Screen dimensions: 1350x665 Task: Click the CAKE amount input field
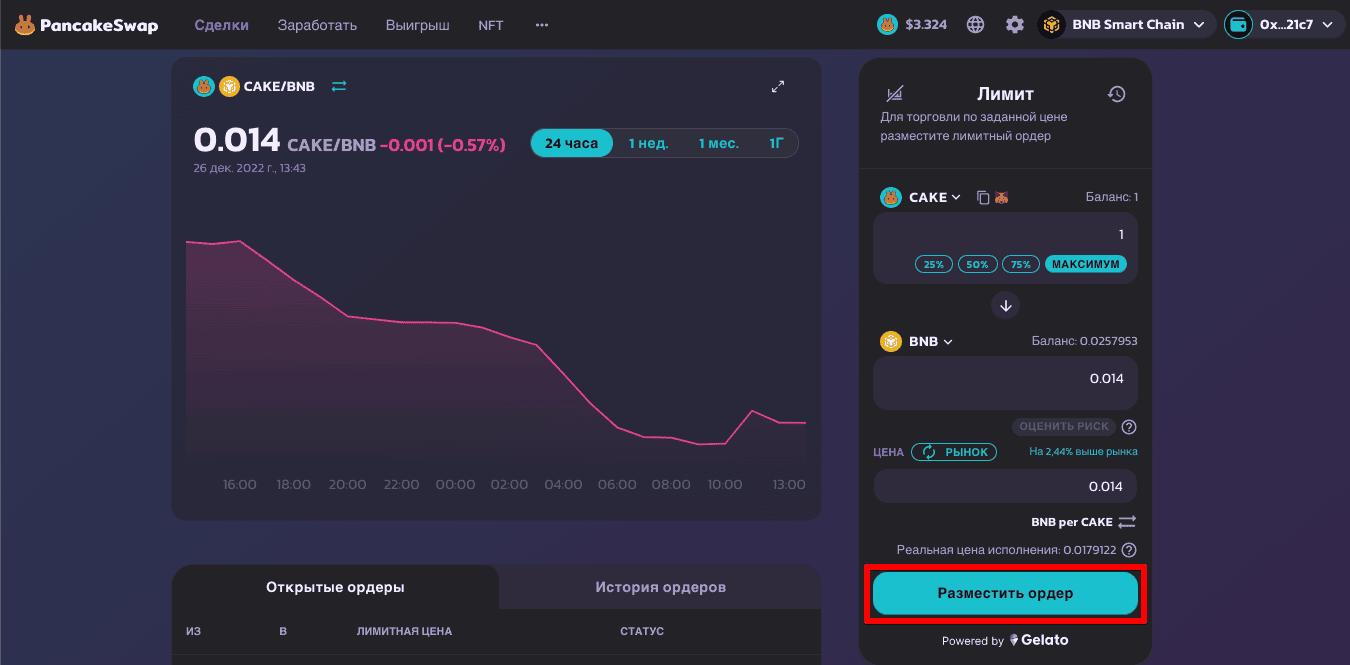pyautogui.click(x=1006, y=234)
